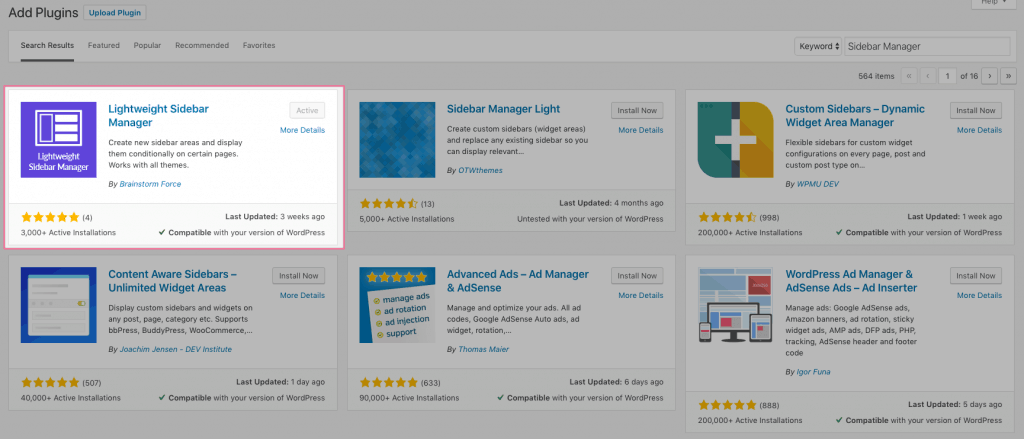Open author link Joachim Jensen - DEV Institute
The height and width of the screenshot is (439, 1024).
[x=176, y=350]
